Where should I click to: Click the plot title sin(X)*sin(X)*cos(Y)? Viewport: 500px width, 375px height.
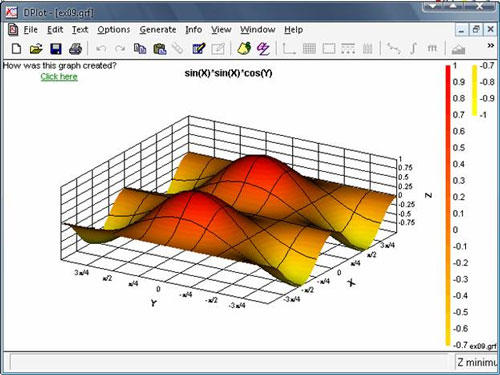[228, 73]
